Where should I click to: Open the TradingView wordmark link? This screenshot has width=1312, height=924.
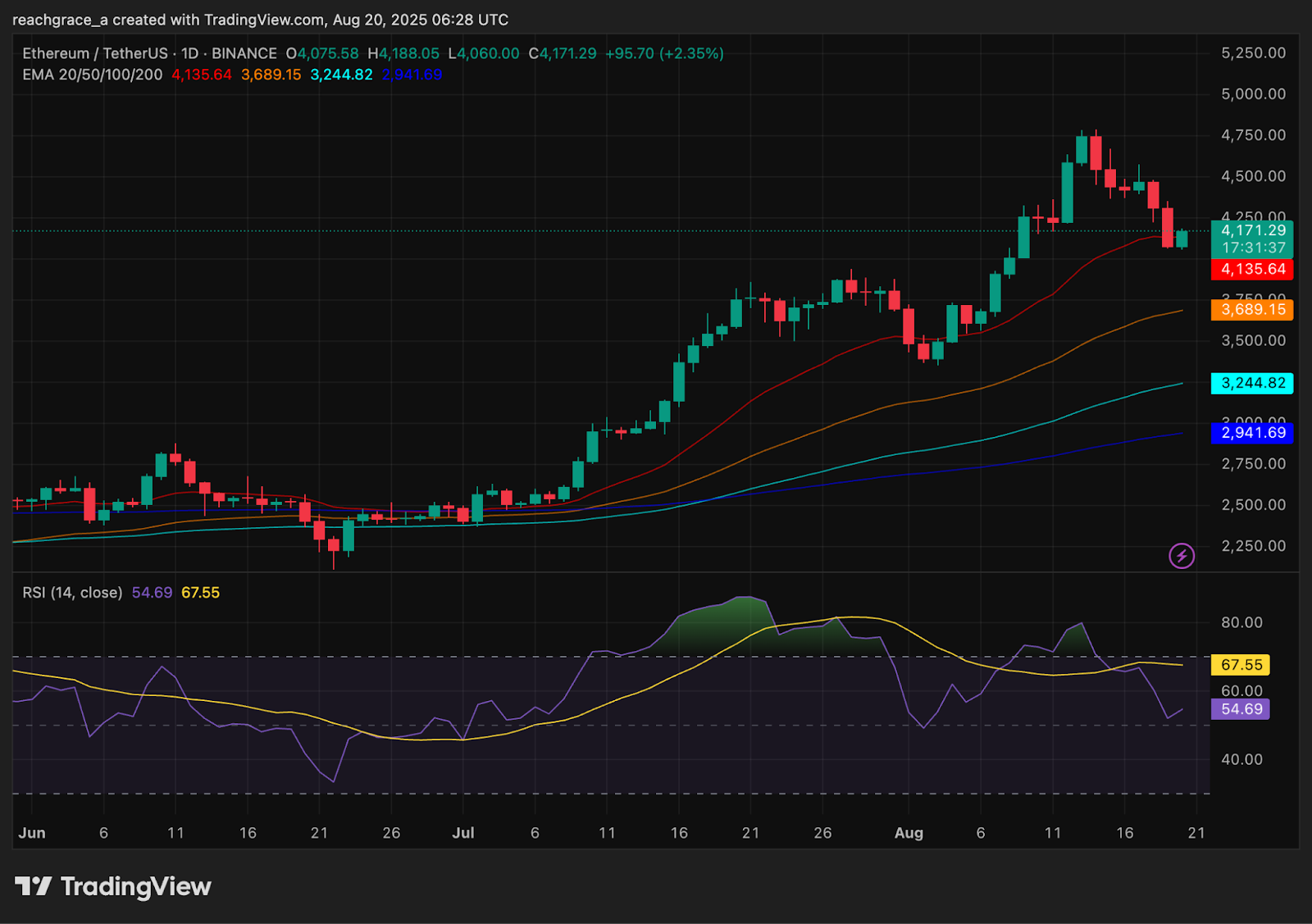(x=135, y=886)
